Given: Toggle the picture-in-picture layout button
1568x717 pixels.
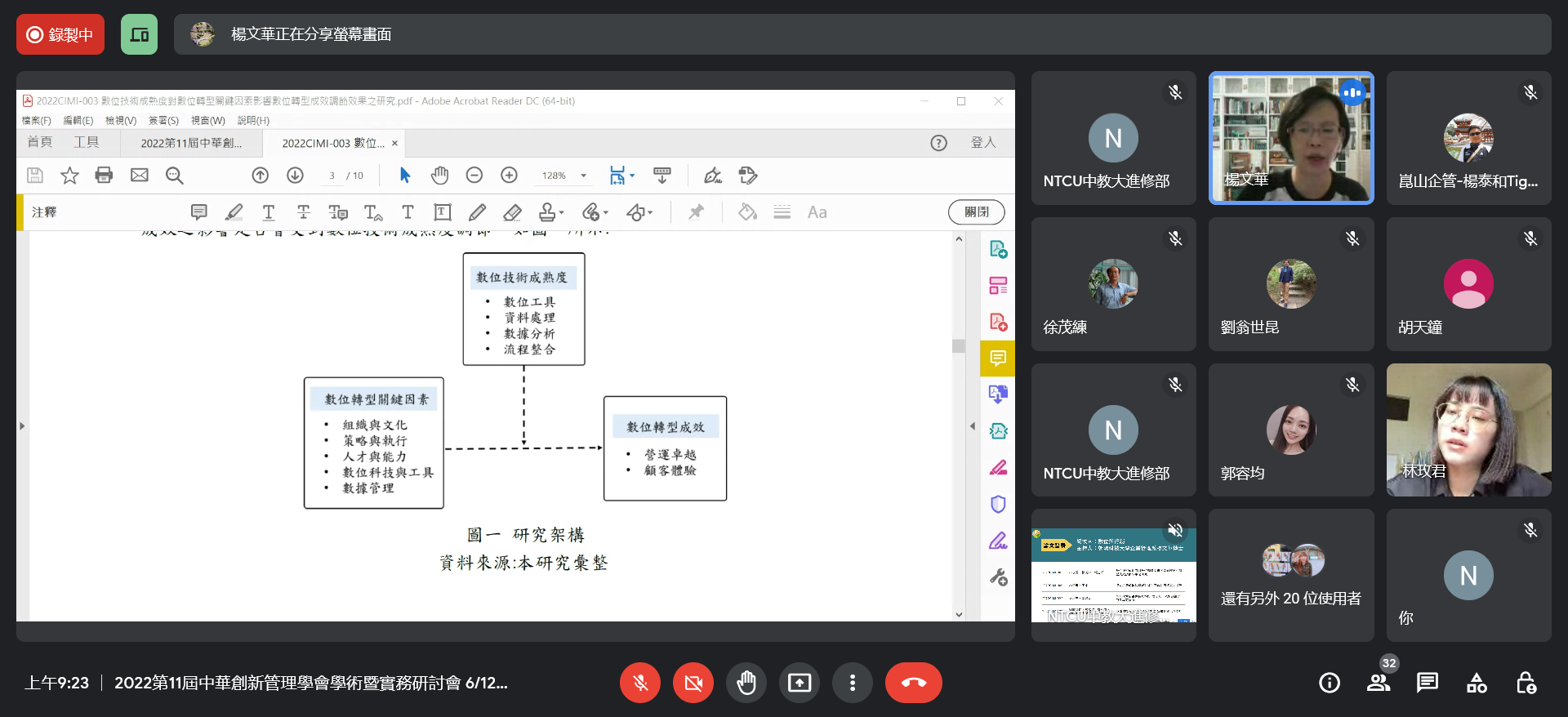Looking at the screenshot, I should (139, 34).
